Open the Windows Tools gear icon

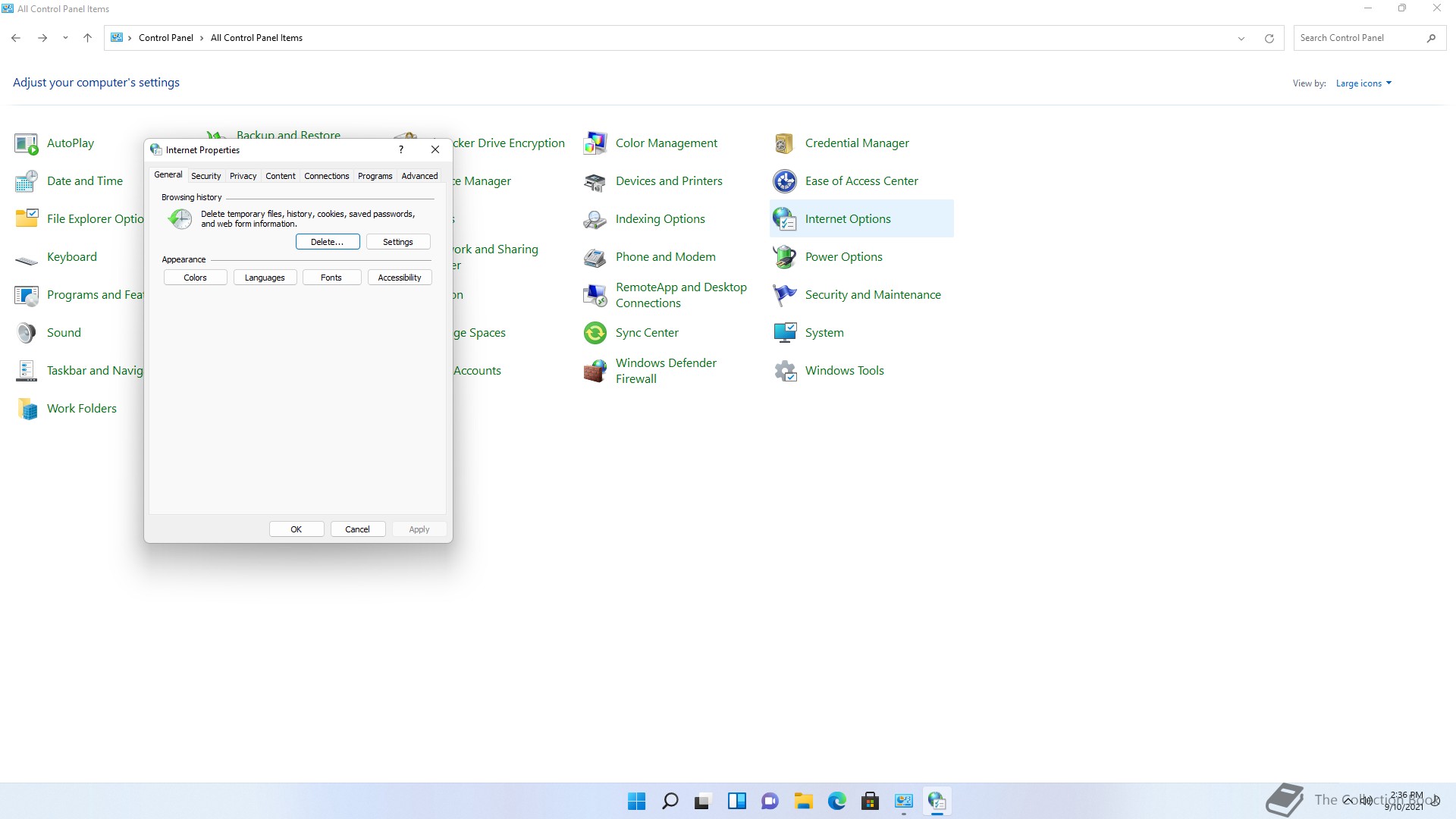784,371
